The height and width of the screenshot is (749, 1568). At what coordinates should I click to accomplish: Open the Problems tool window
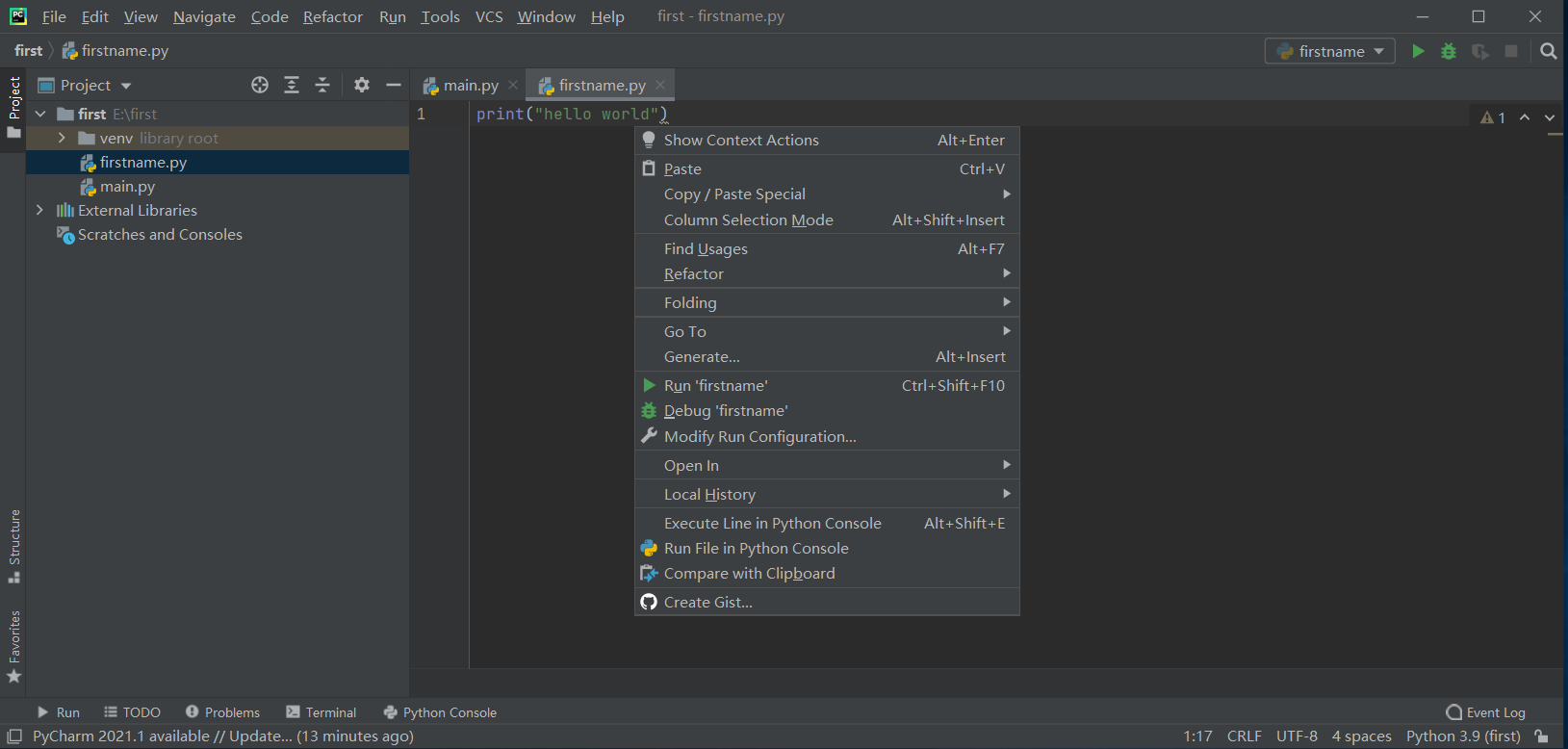pos(222,712)
